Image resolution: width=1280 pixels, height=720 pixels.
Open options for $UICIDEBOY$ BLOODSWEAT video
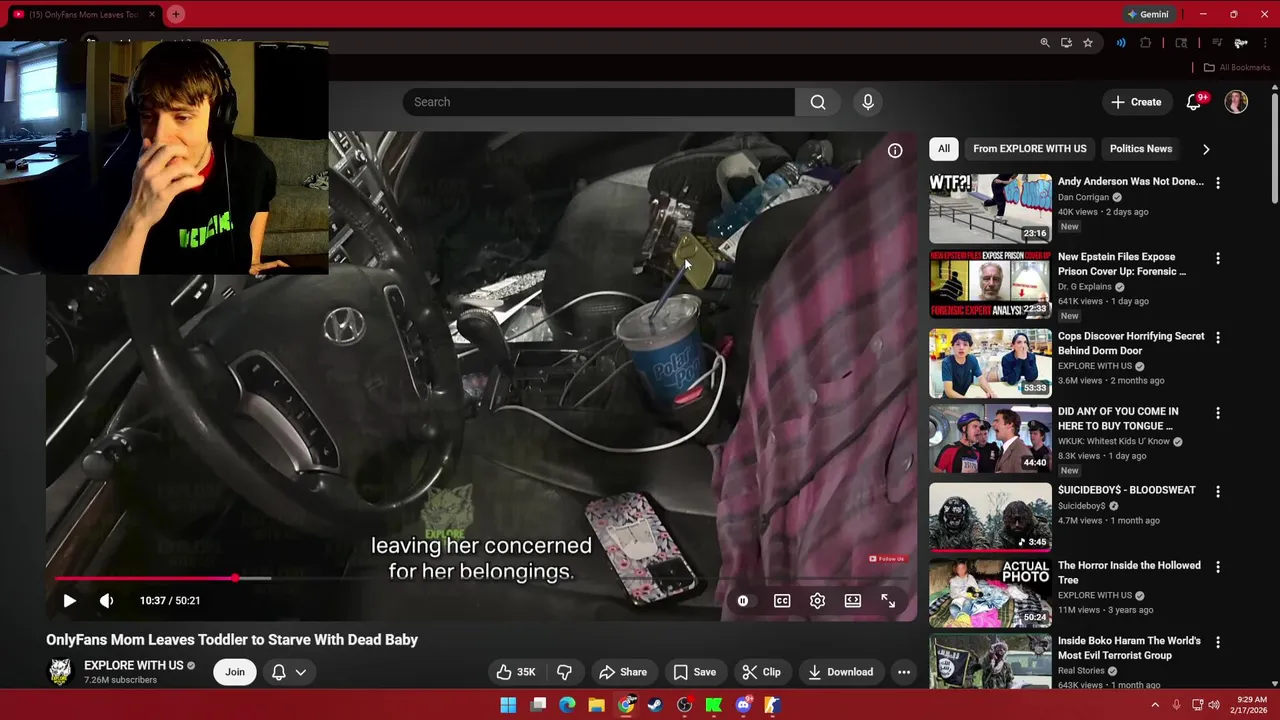(1218, 492)
